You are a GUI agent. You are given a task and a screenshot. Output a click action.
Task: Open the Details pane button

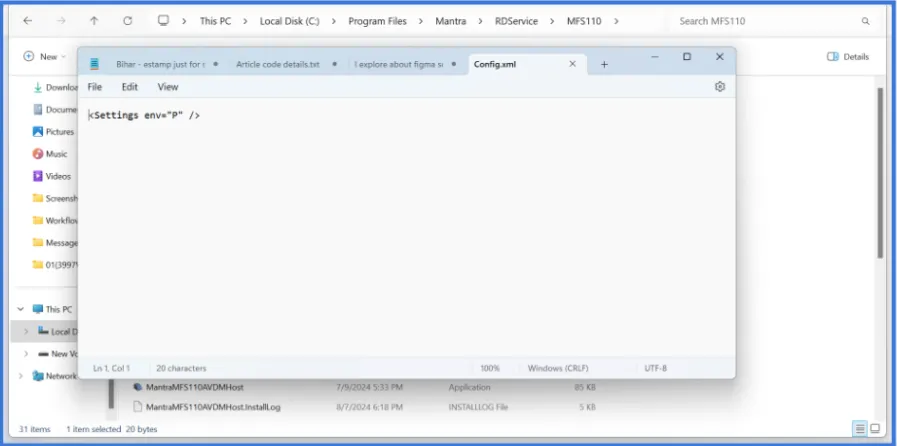tap(848, 57)
